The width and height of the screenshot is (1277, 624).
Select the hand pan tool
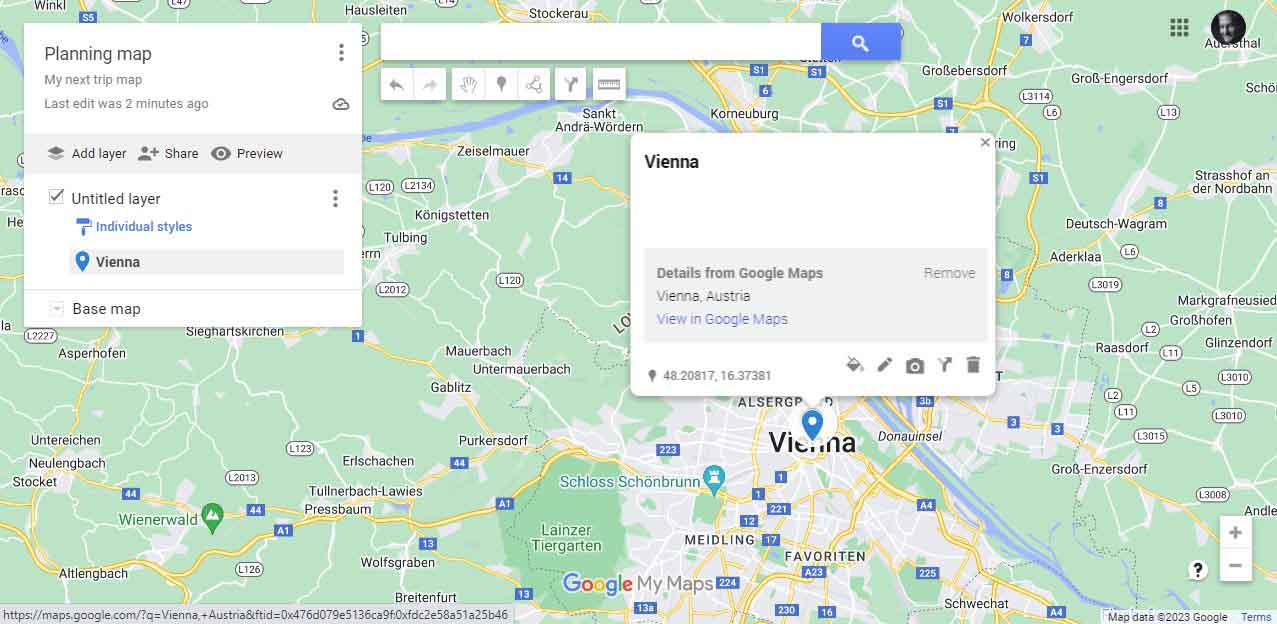(468, 85)
